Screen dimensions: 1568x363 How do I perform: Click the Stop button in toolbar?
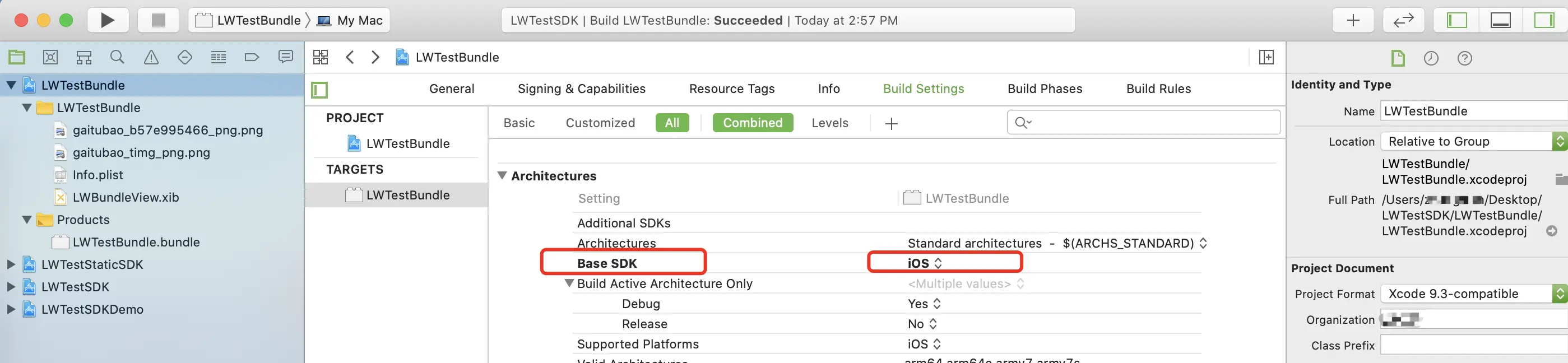(x=158, y=20)
